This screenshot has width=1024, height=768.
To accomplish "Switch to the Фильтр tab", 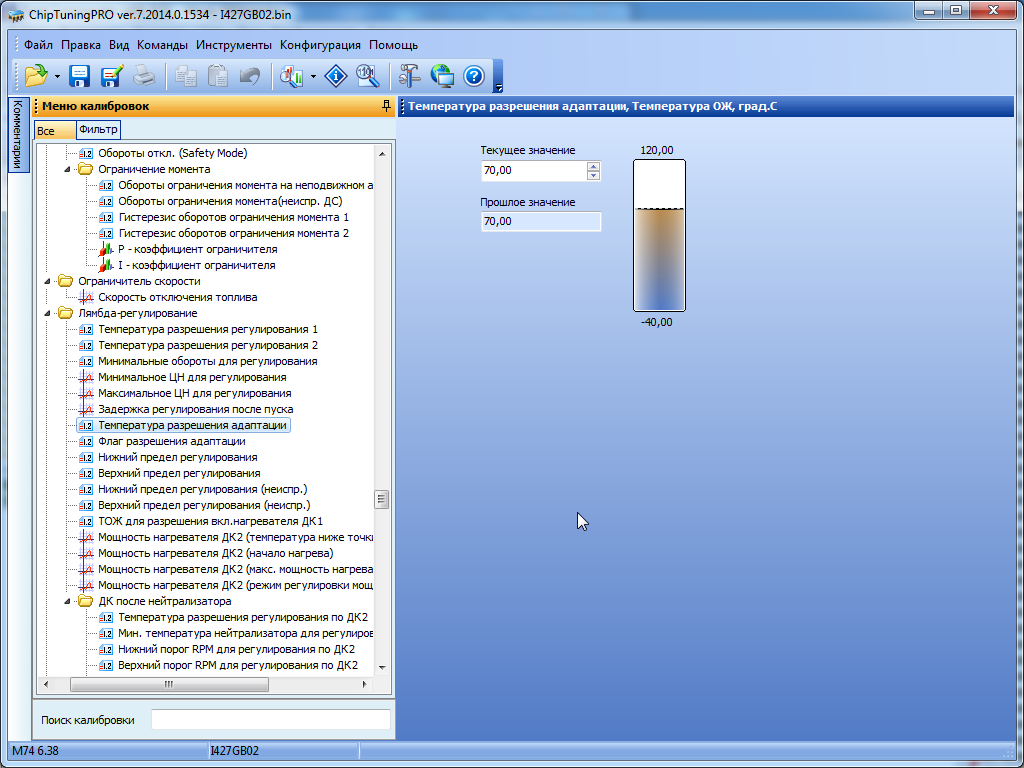I will (98, 130).
